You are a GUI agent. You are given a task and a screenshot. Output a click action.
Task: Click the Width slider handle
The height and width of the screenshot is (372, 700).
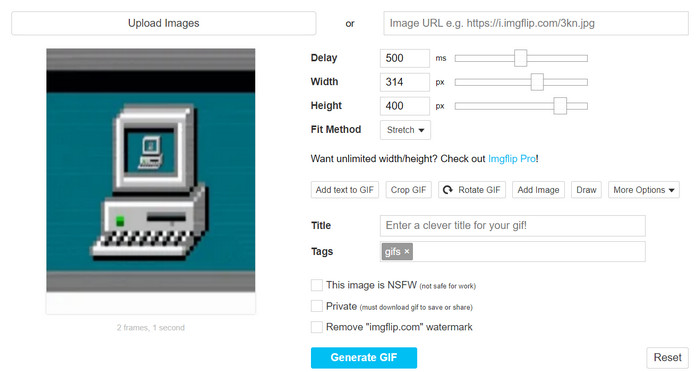click(x=537, y=82)
